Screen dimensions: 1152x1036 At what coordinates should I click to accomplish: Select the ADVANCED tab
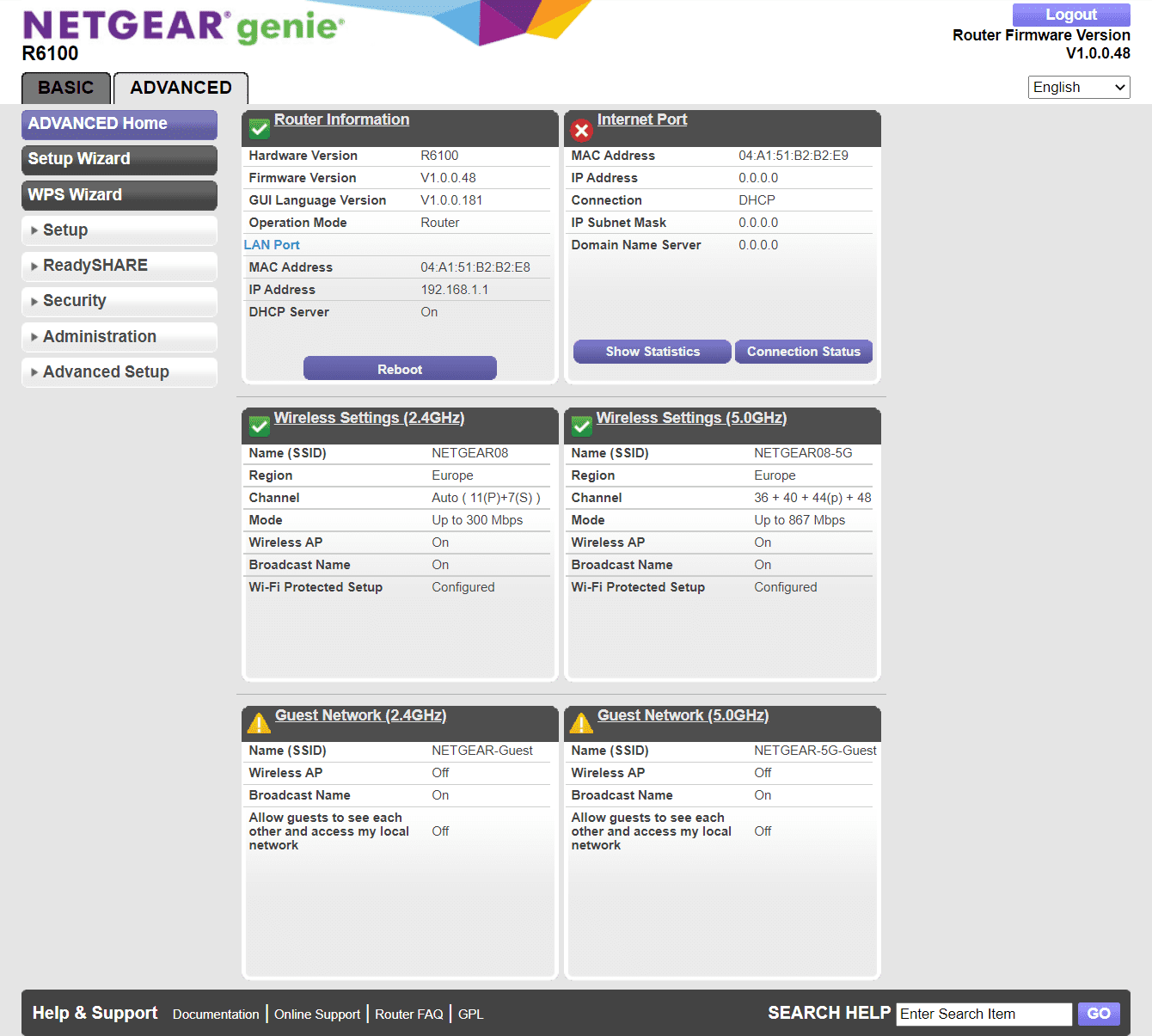[181, 88]
